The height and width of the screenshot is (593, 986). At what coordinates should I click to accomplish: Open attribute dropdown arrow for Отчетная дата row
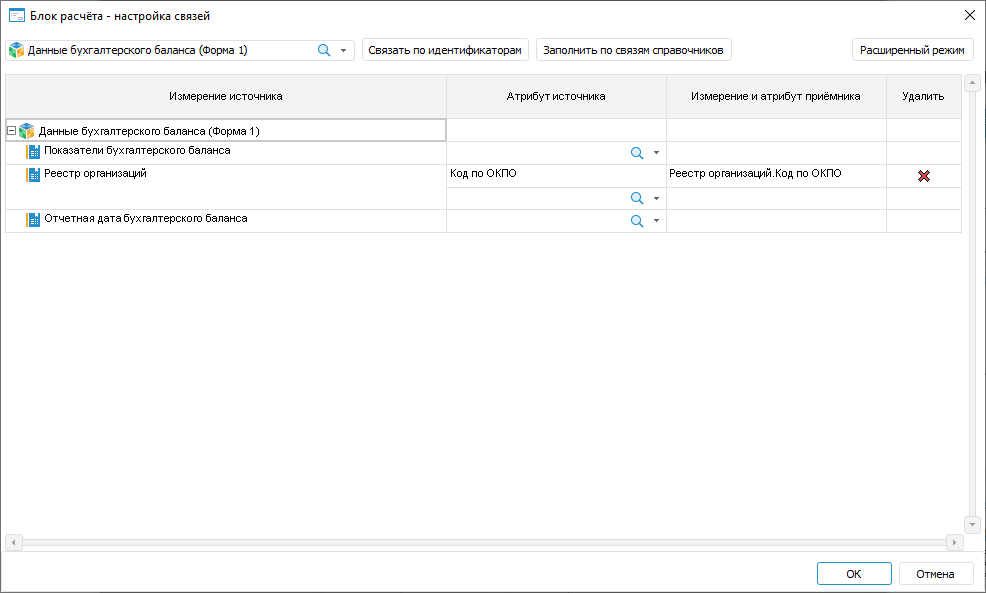click(x=656, y=221)
